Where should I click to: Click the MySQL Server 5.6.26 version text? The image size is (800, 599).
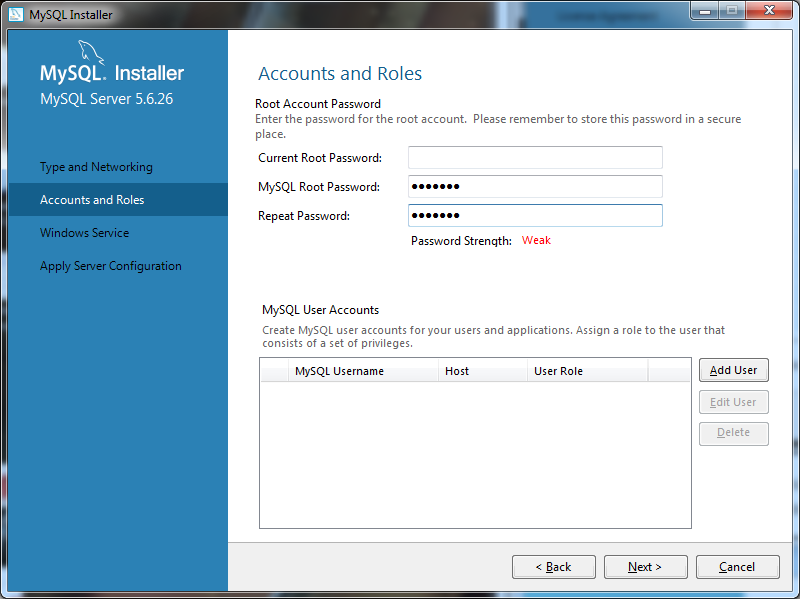[x=107, y=98]
